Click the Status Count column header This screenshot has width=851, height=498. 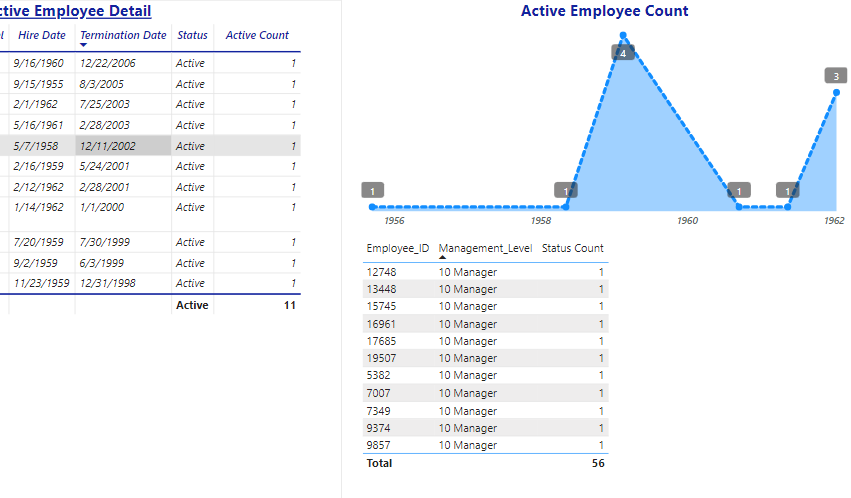click(573, 248)
